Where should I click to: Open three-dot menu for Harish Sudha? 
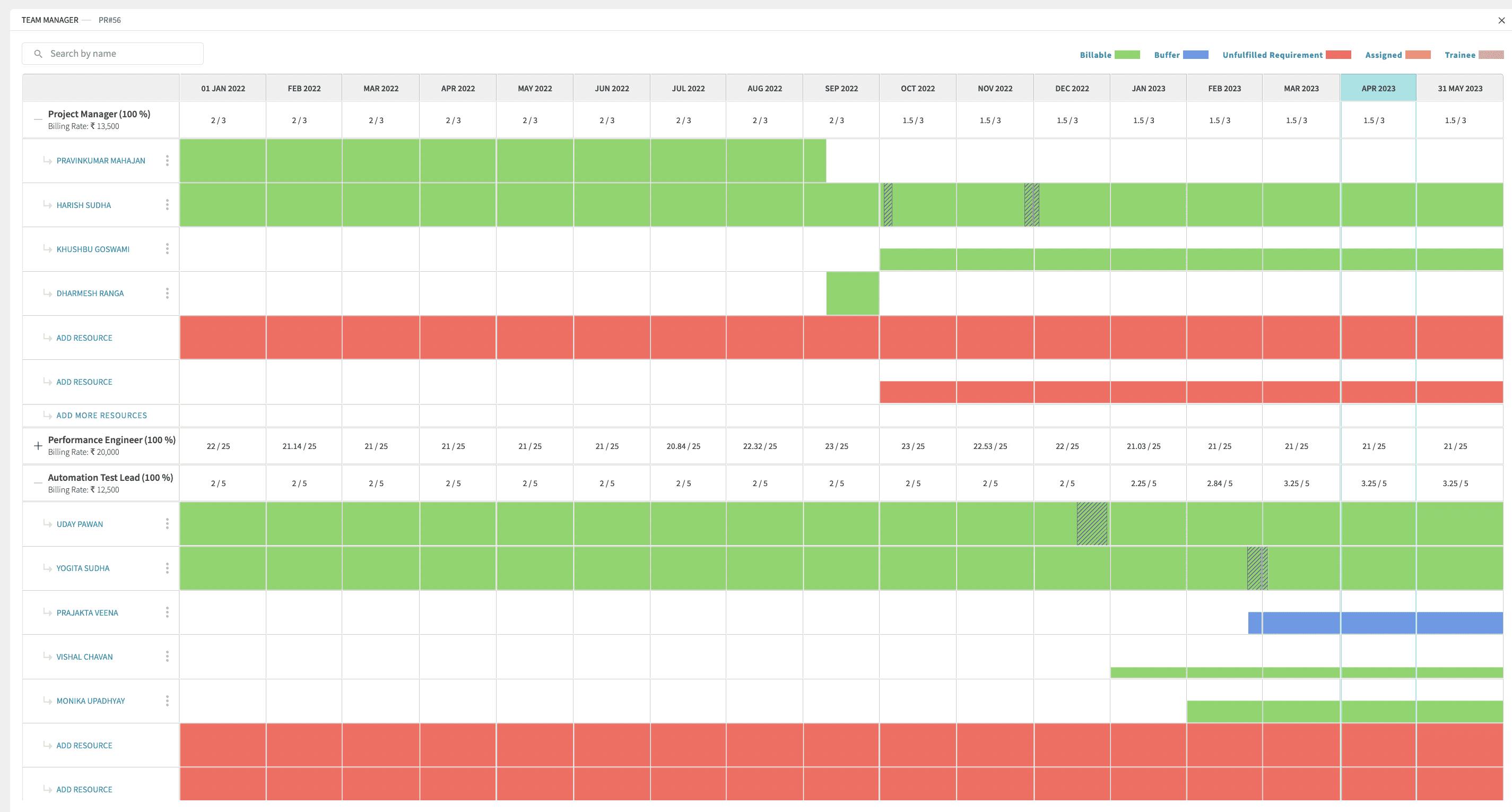coord(167,204)
